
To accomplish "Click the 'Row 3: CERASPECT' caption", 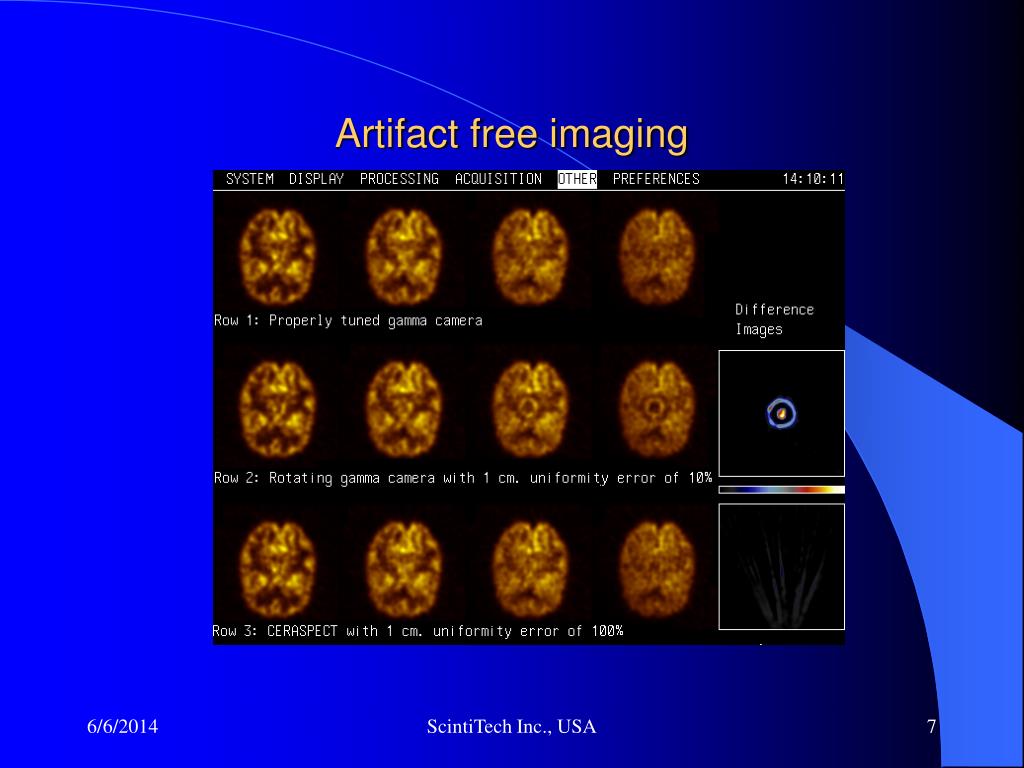I will [418, 632].
